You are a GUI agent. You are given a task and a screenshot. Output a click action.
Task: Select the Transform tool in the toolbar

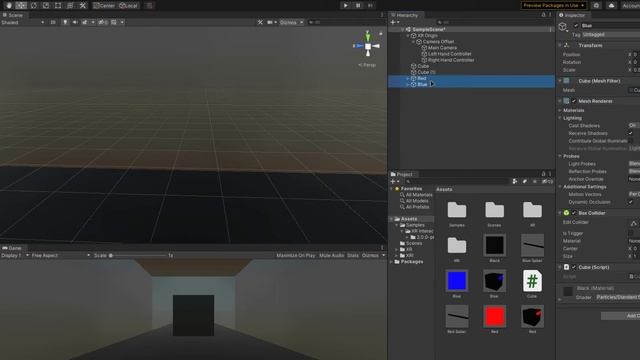point(70,5)
